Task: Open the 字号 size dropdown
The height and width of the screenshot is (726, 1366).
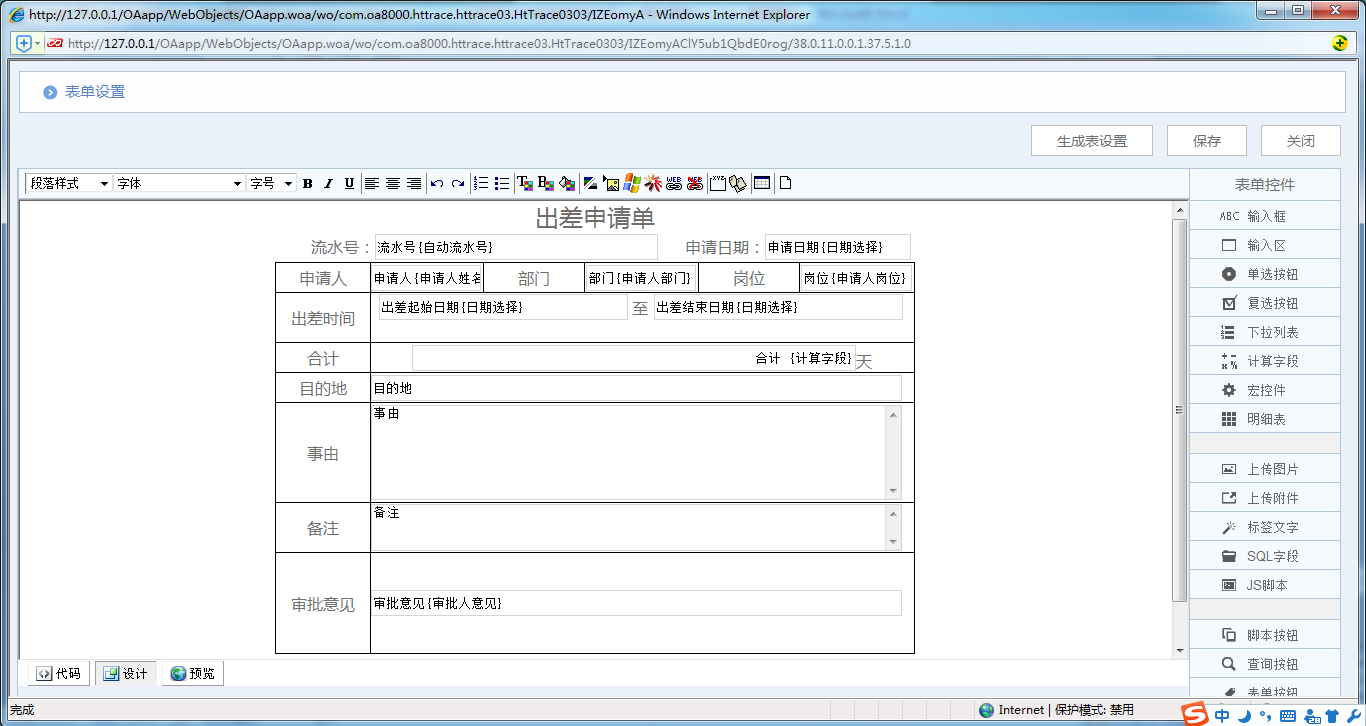Action: point(271,183)
